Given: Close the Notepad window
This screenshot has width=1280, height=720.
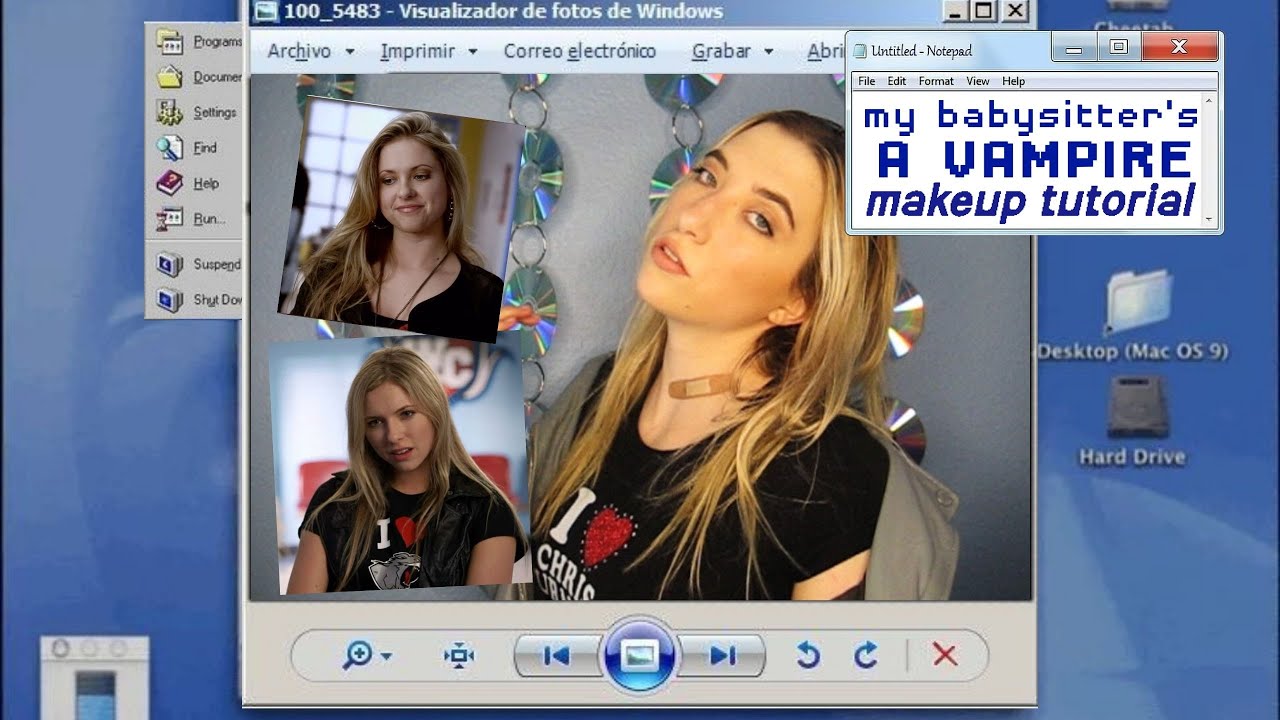Looking at the screenshot, I should pyautogui.click(x=1180, y=48).
